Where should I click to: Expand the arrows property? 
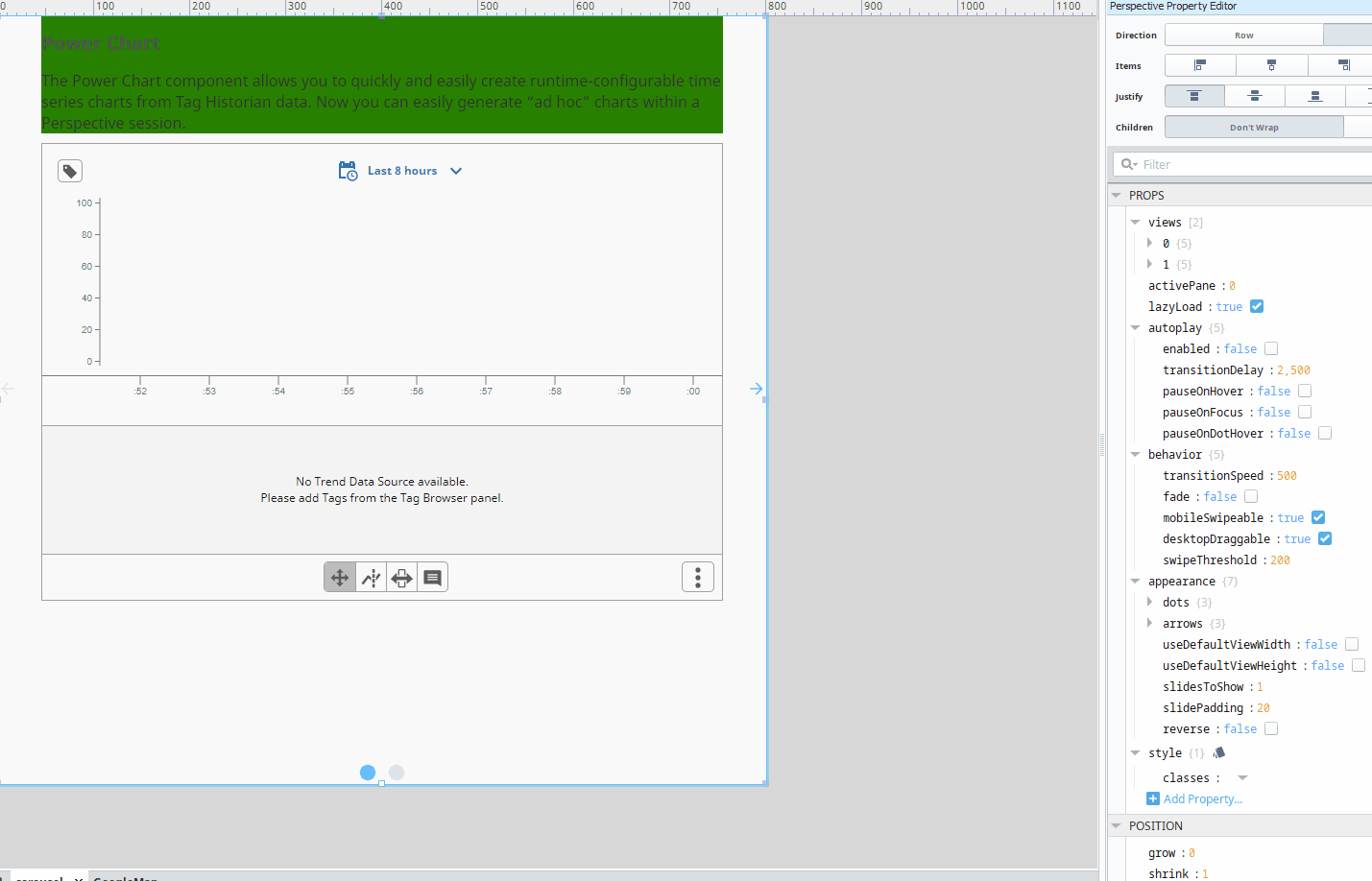tap(1149, 623)
